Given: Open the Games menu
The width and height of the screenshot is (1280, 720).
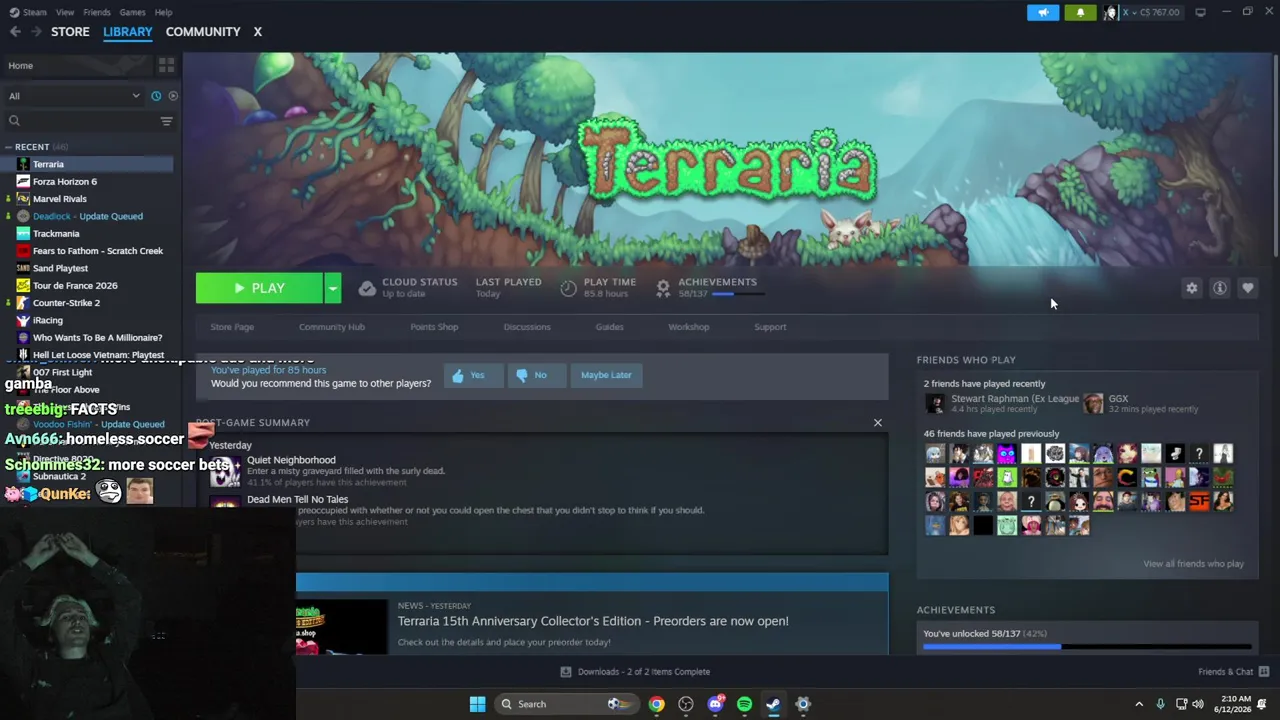Looking at the screenshot, I should point(132,12).
